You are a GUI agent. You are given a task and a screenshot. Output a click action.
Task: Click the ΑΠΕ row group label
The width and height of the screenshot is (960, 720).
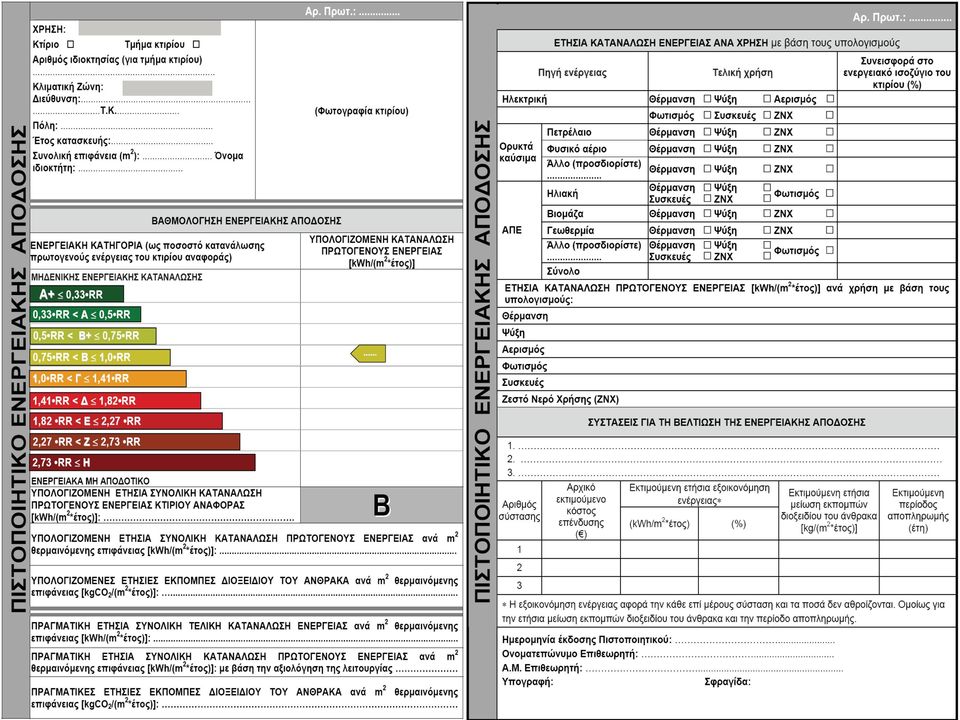511,230
